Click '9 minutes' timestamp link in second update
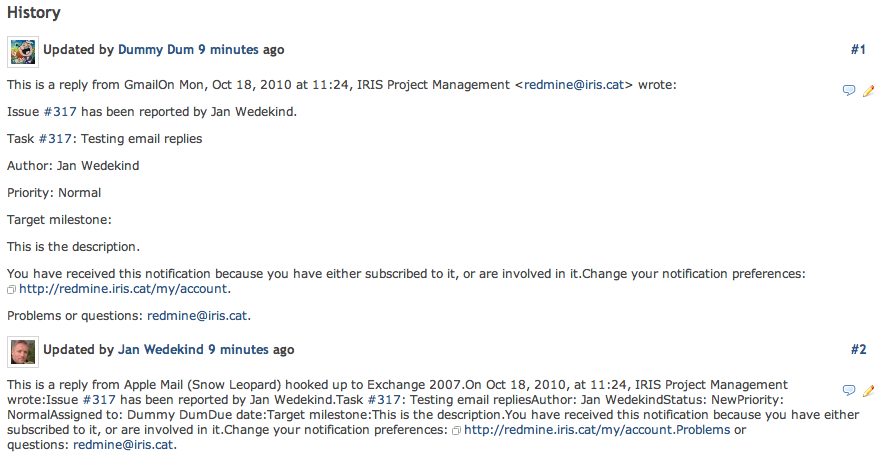The image size is (880, 460). pyautogui.click(x=239, y=349)
